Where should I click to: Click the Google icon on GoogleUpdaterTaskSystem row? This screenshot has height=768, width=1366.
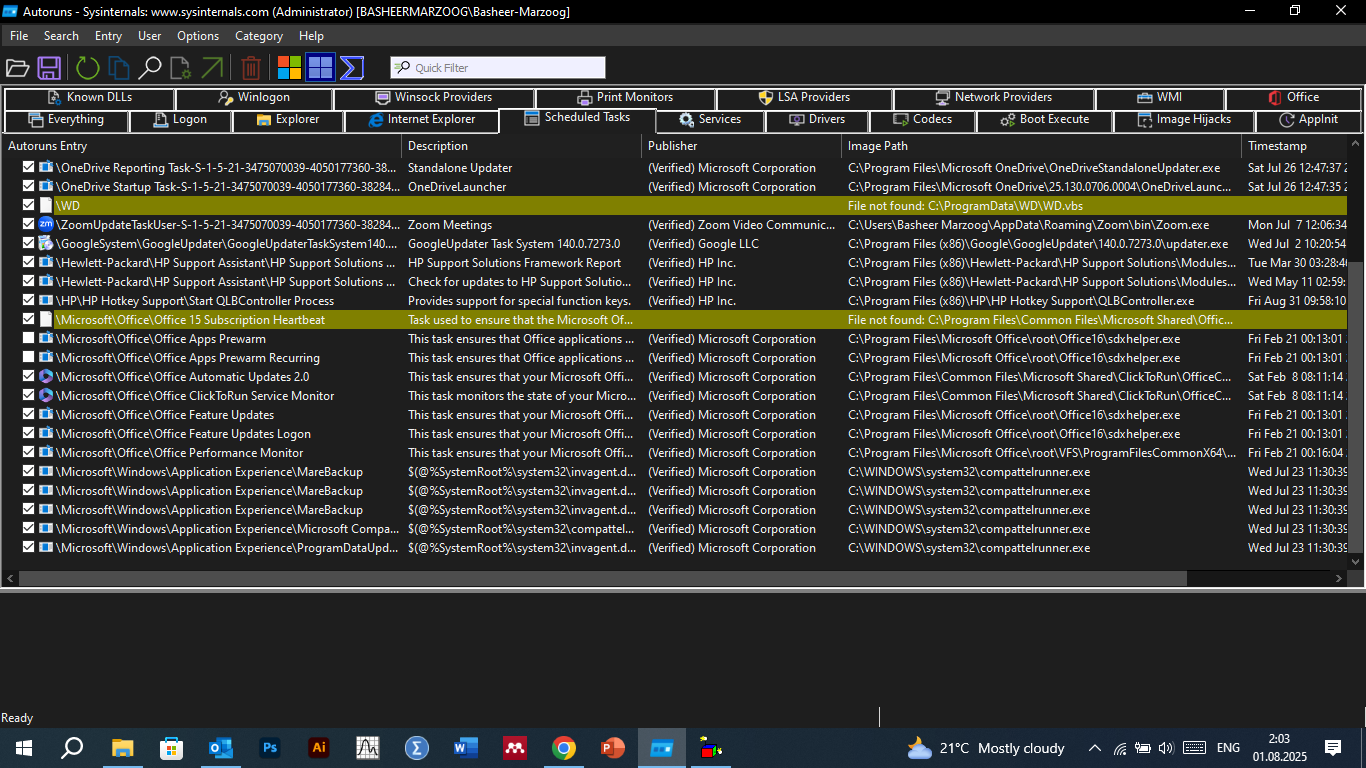[x=46, y=244]
